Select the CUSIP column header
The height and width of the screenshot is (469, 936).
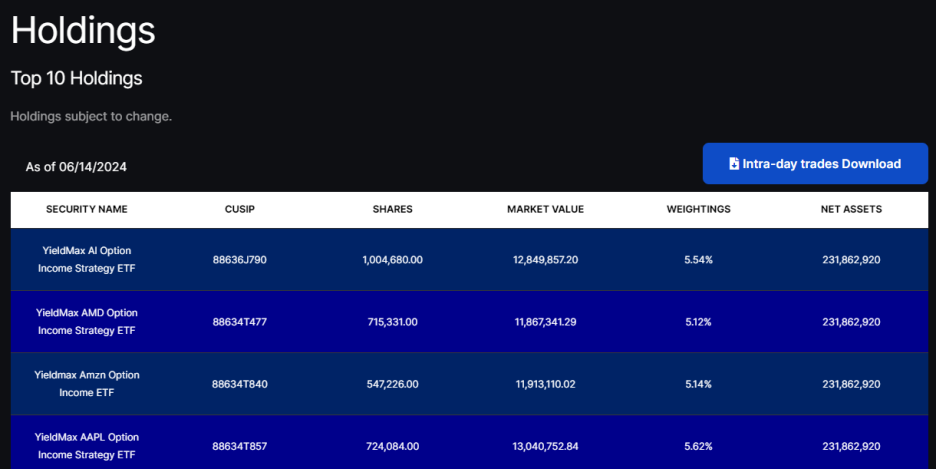240,209
